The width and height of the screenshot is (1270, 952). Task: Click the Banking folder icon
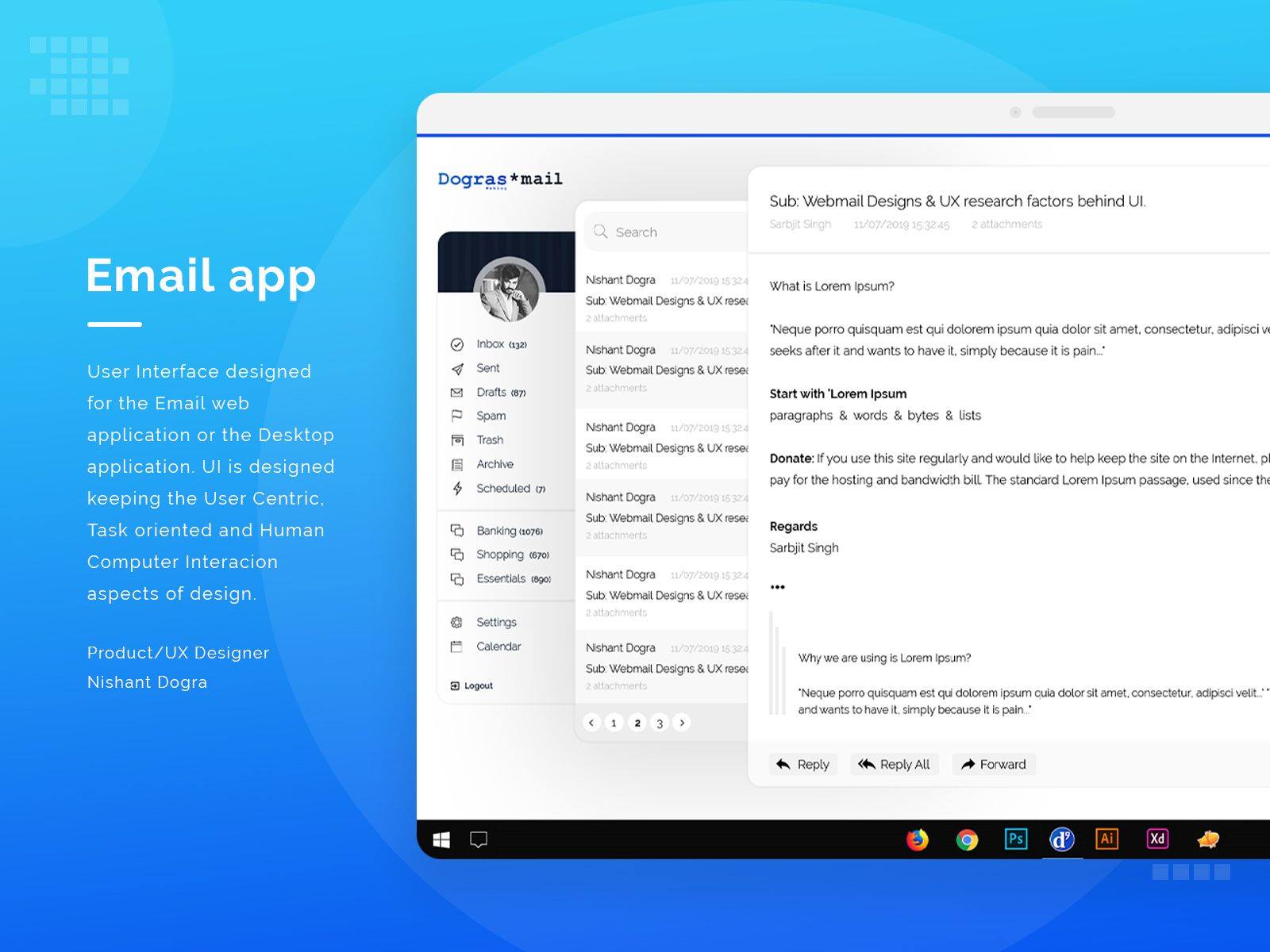457,531
